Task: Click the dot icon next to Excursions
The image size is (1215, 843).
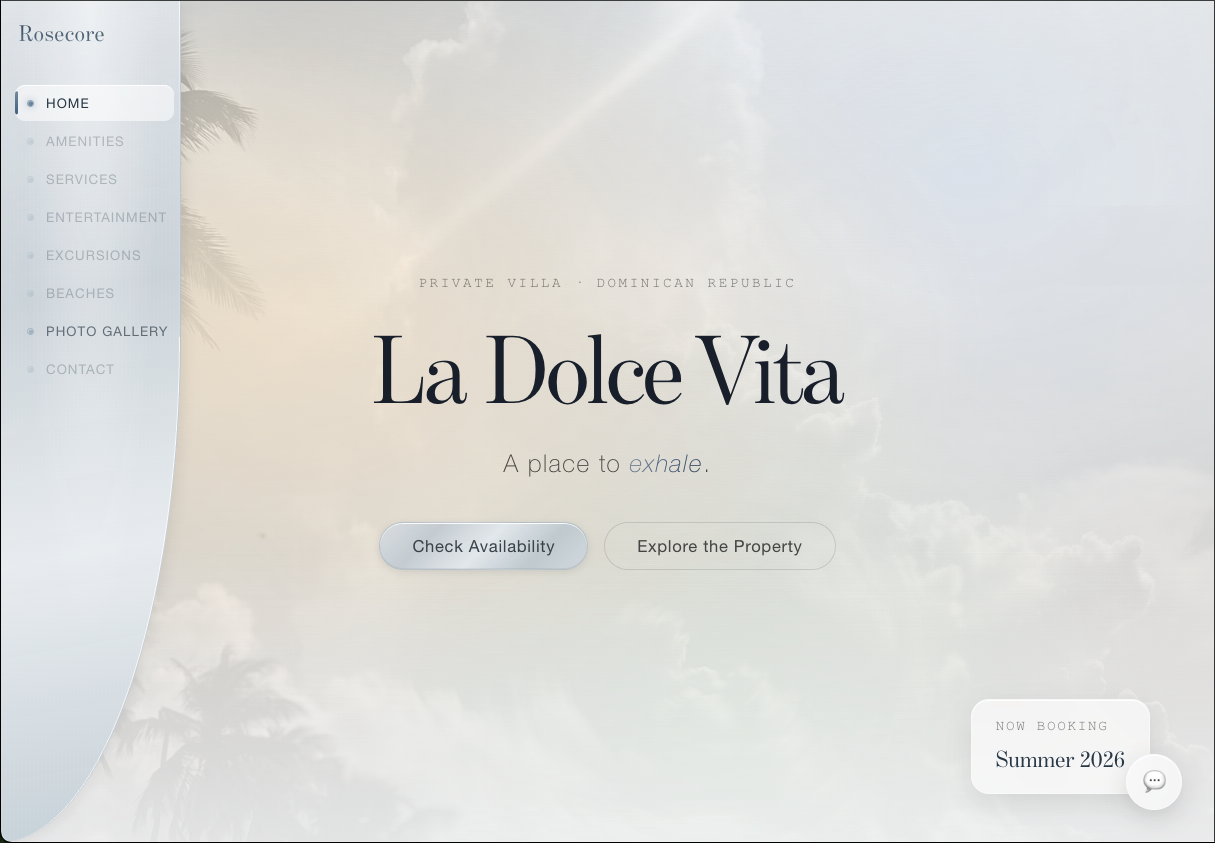Action: [x=30, y=255]
